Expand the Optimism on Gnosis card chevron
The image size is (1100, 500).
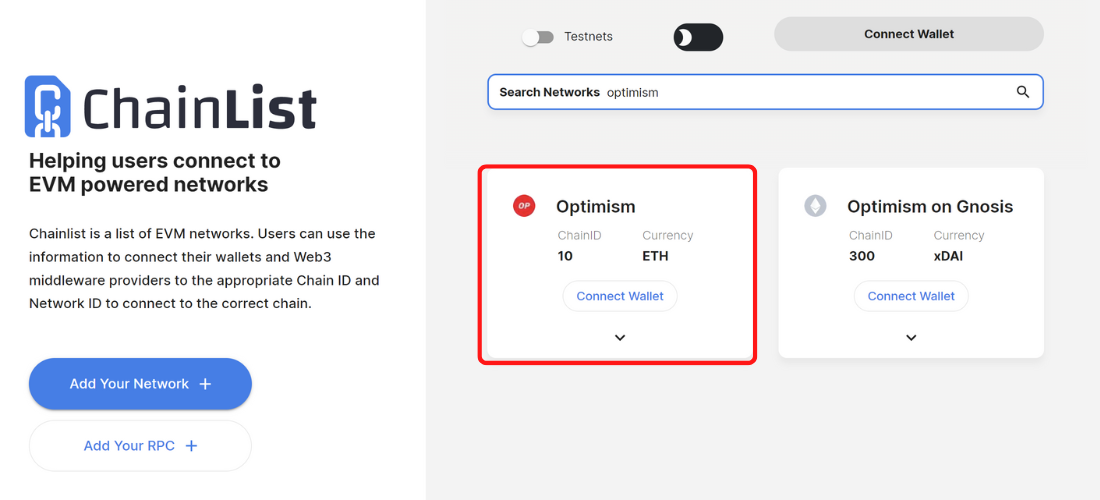911,338
